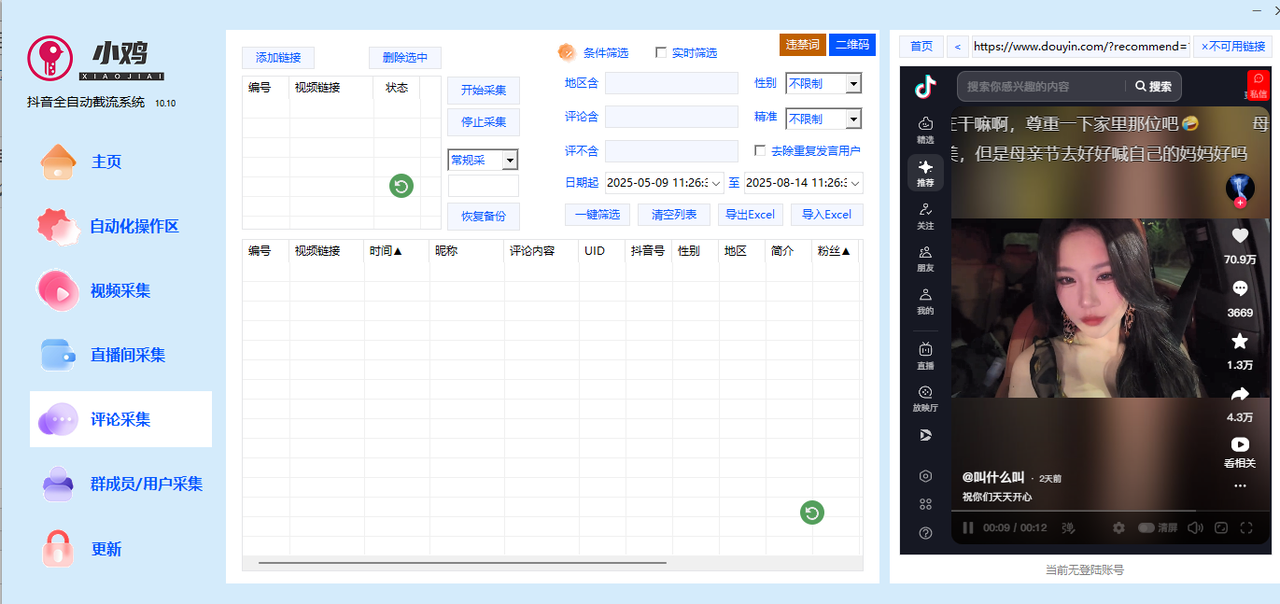Viewport: 1280px width, 604px height.
Task: Open the 放映厅 theater icon in Douyin sidebar
Action: click(925, 399)
